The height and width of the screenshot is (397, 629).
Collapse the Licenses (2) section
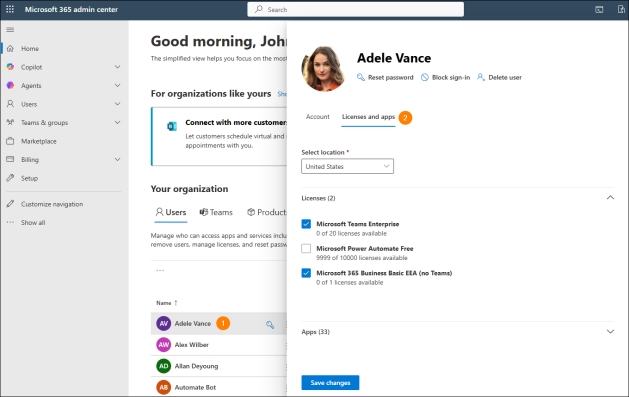(610, 198)
